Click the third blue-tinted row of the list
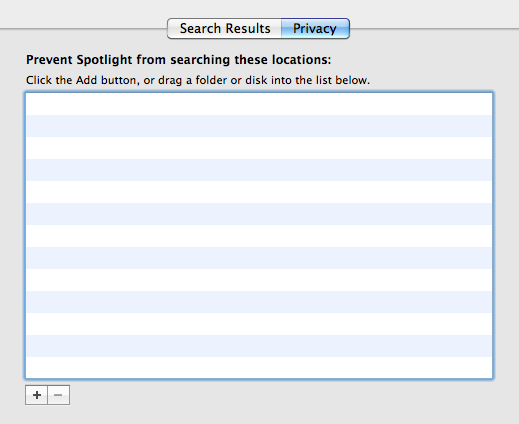Image resolution: width=519 pixels, height=424 pixels. (x=259, y=214)
